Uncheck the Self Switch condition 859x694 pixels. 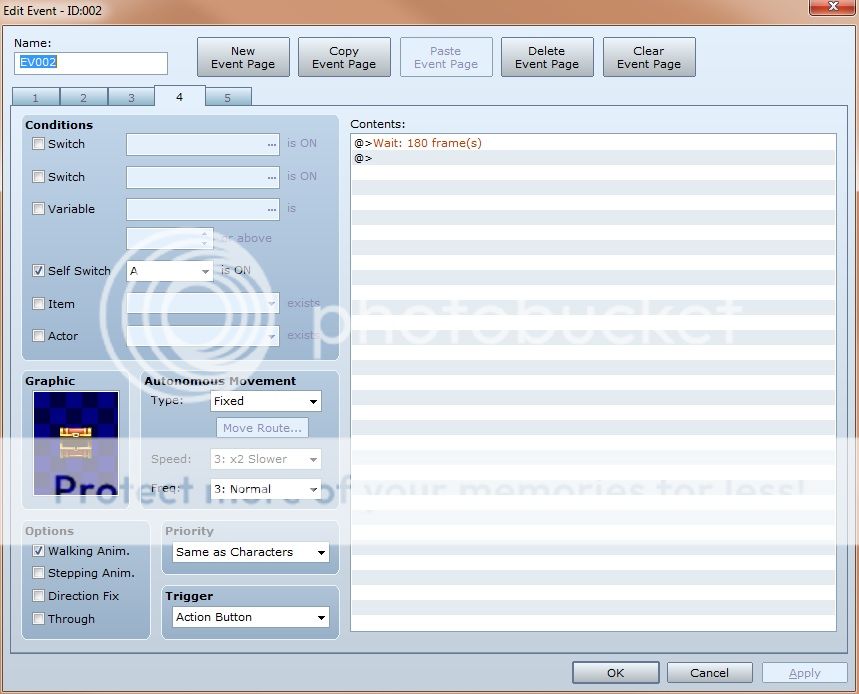click(39, 271)
